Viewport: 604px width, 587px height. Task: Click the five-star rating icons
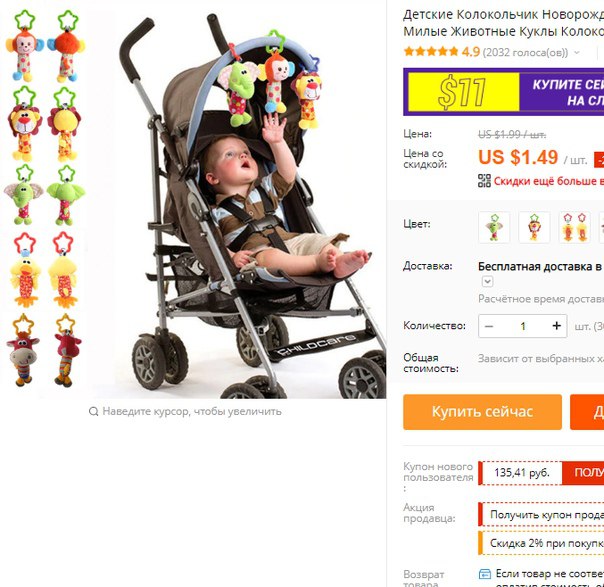pyautogui.click(x=431, y=51)
